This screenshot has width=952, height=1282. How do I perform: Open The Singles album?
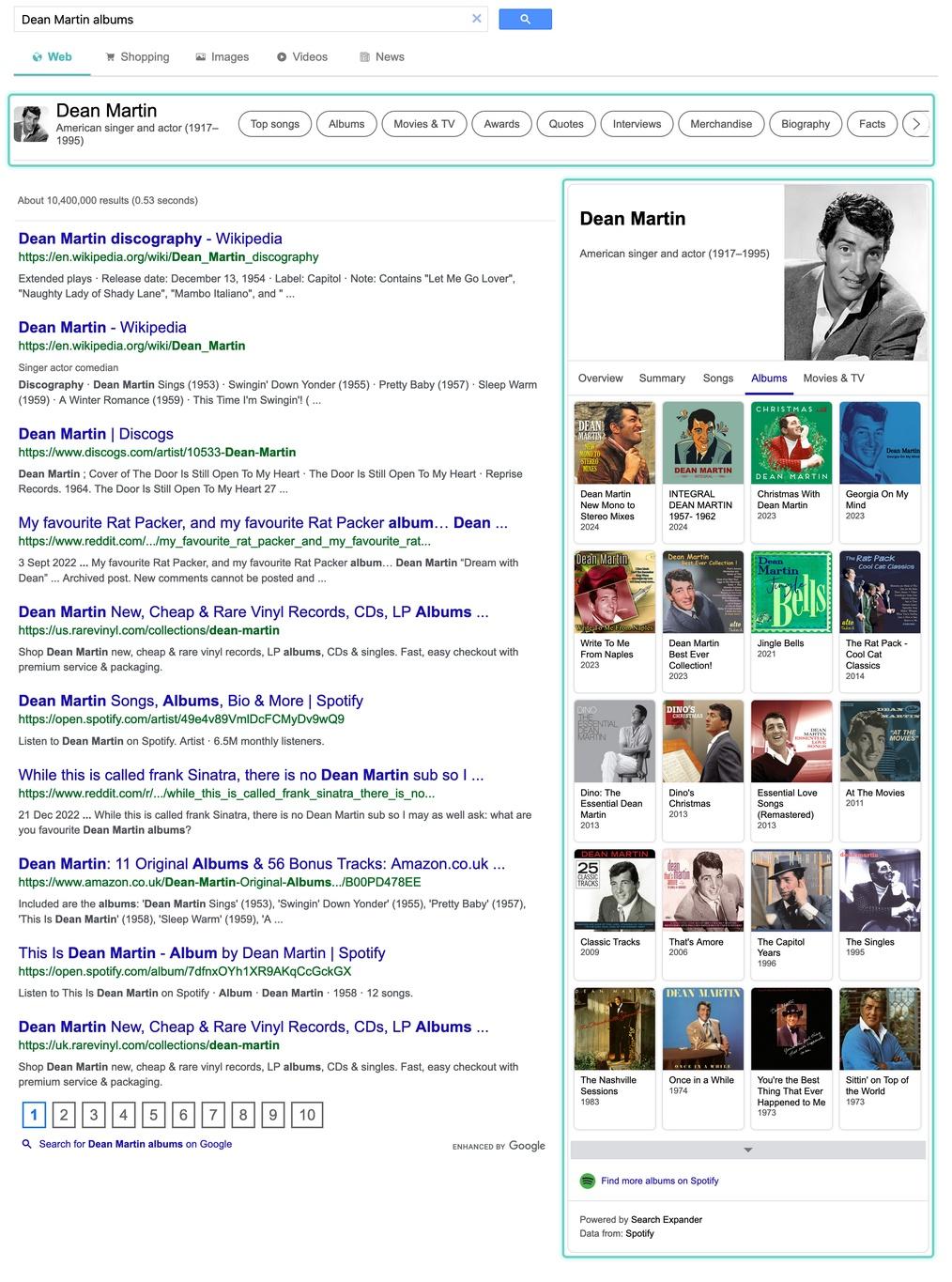pos(880,914)
